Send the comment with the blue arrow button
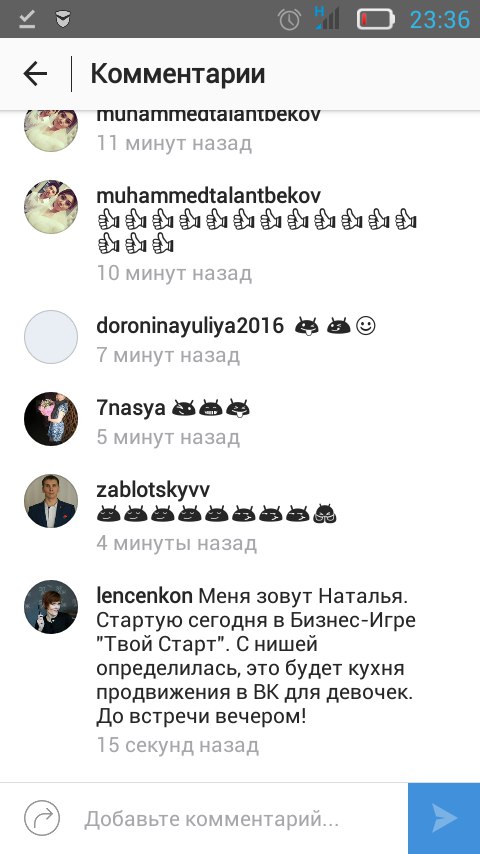Image resolution: width=480 pixels, height=854 pixels. pos(444,819)
